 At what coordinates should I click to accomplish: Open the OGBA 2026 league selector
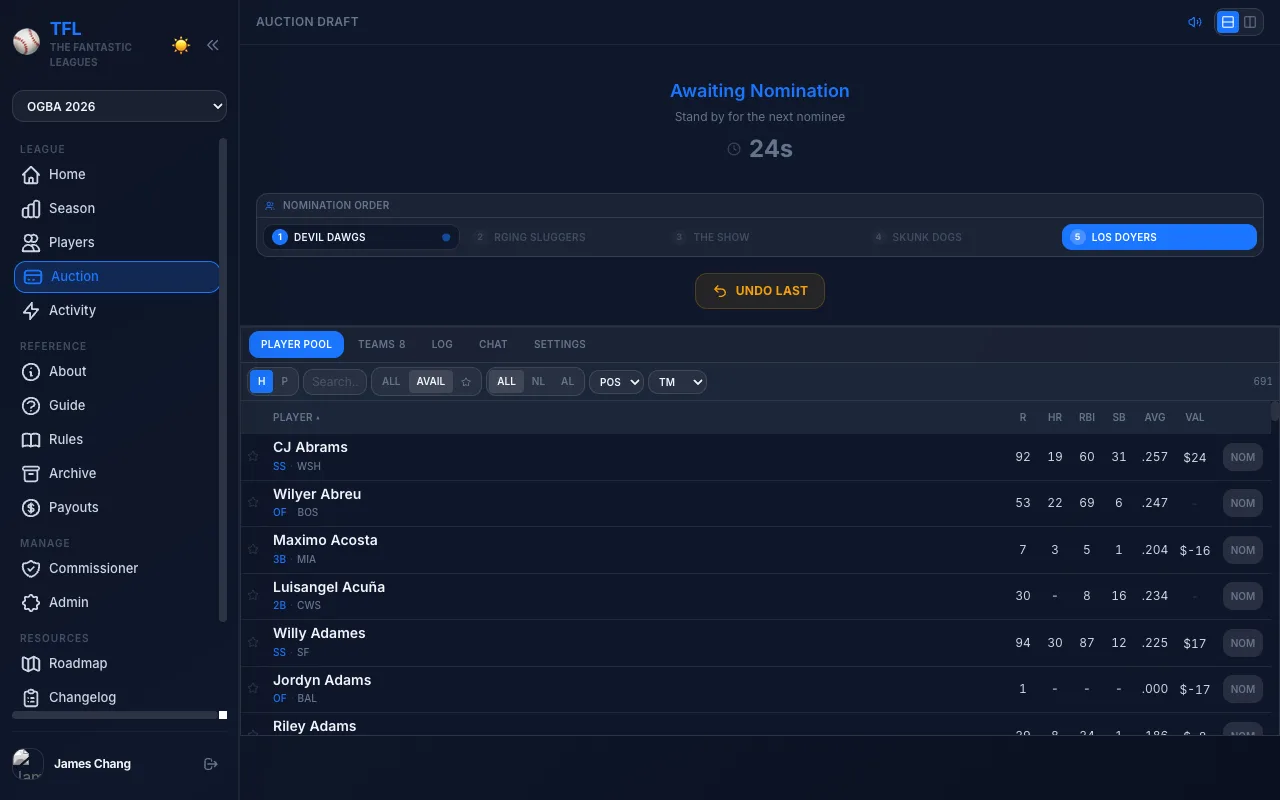(119, 106)
